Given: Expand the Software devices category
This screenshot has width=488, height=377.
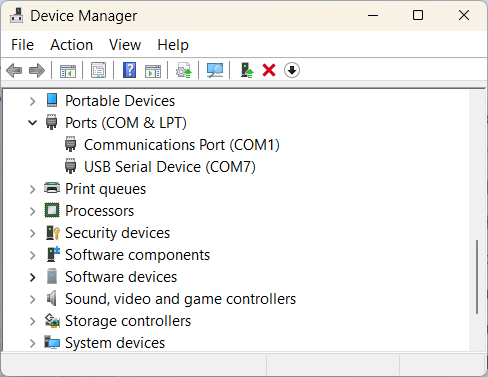Looking at the screenshot, I should [32, 277].
